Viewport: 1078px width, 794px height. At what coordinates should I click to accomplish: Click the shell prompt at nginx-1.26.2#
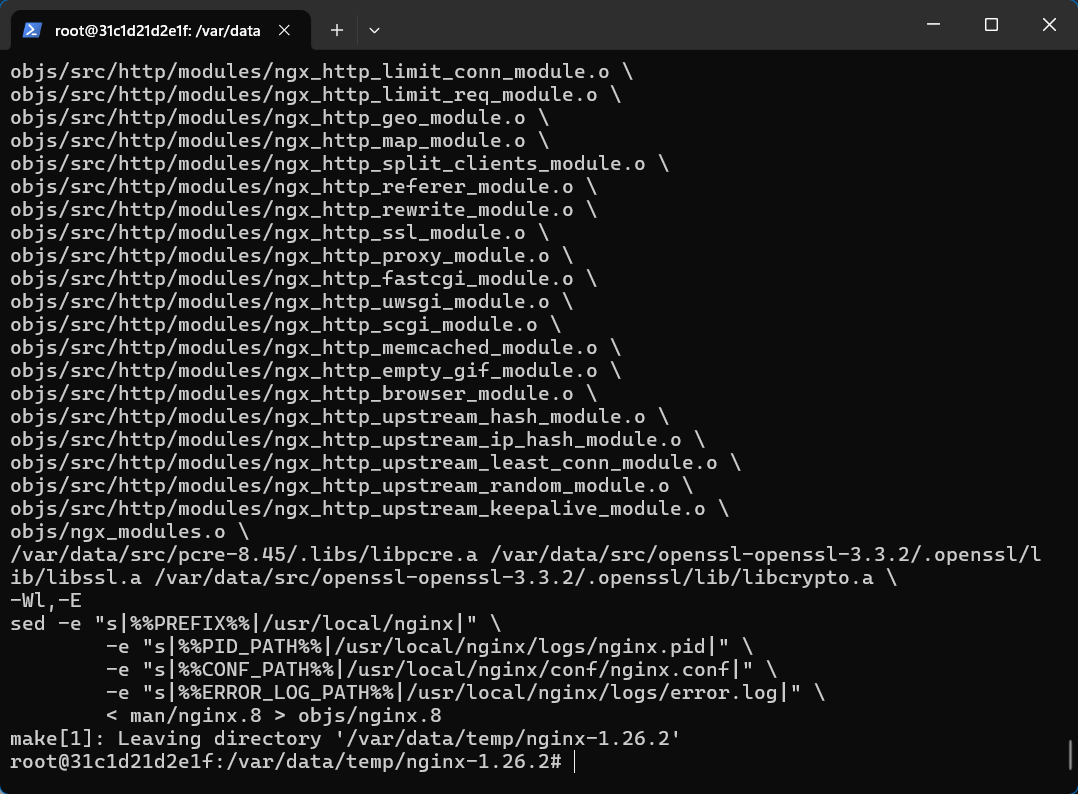[285, 762]
